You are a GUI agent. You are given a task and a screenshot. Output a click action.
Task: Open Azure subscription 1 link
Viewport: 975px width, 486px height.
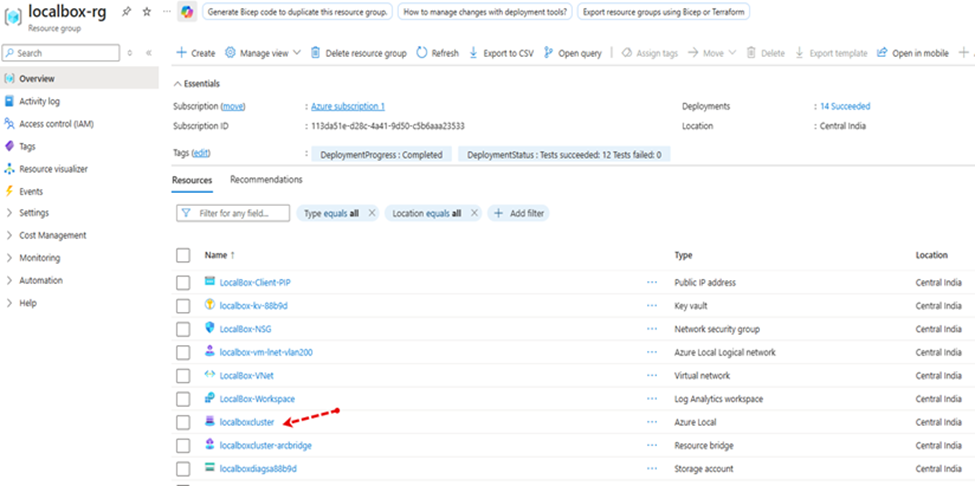tap(348, 106)
